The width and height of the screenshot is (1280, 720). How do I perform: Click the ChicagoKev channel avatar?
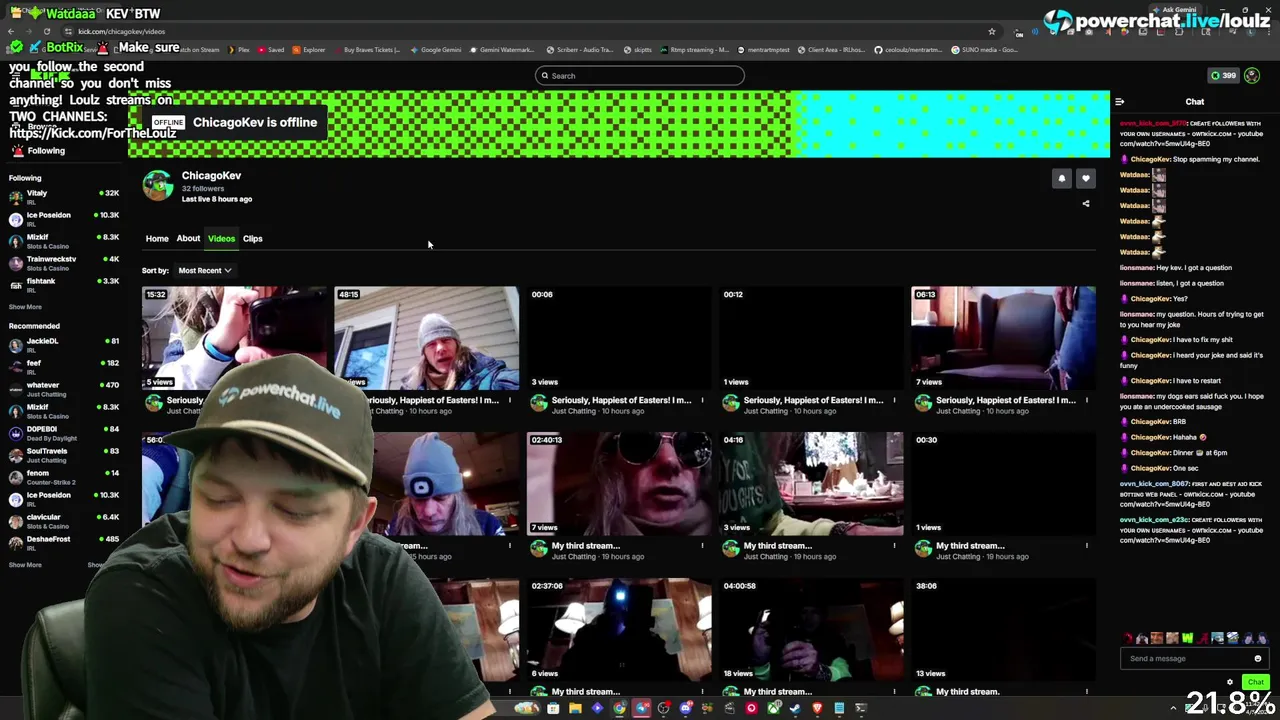coord(157,186)
